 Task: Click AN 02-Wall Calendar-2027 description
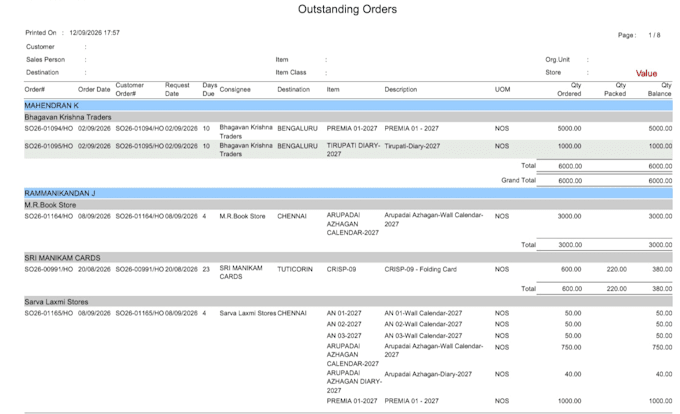pos(423,324)
